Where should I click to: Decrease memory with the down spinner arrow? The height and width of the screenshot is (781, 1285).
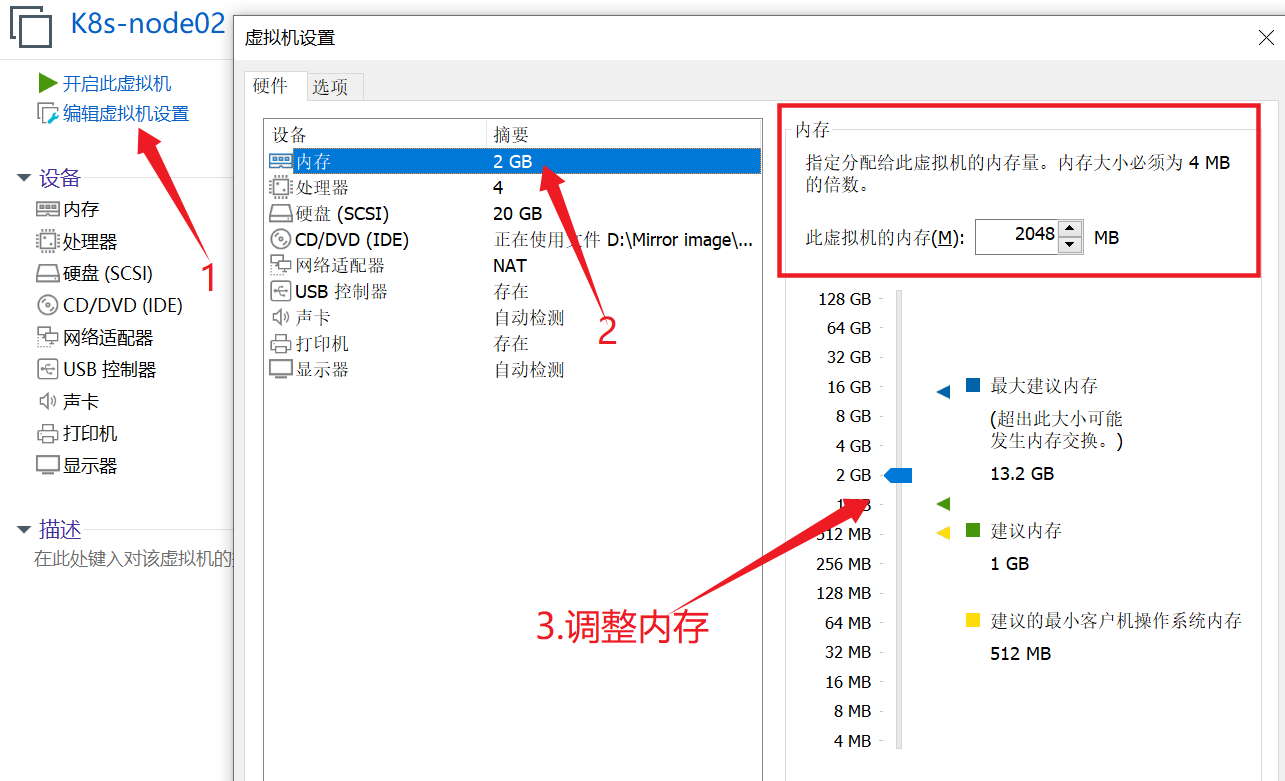coord(1070,245)
